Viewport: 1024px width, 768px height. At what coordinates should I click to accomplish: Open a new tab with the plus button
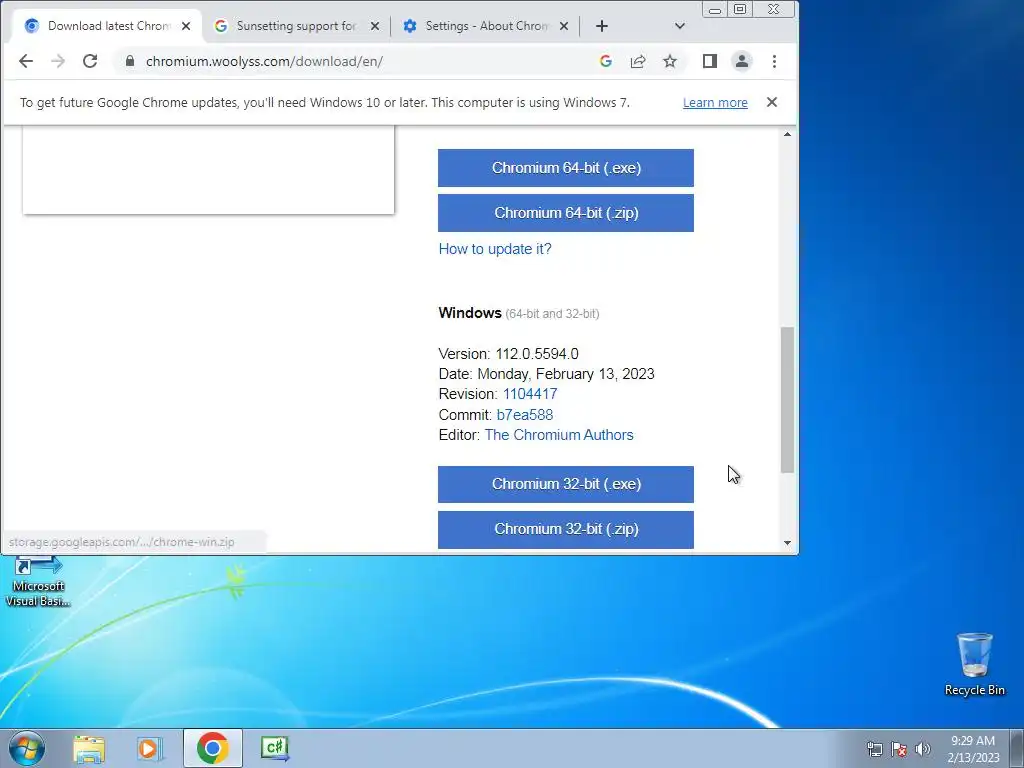(x=602, y=26)
